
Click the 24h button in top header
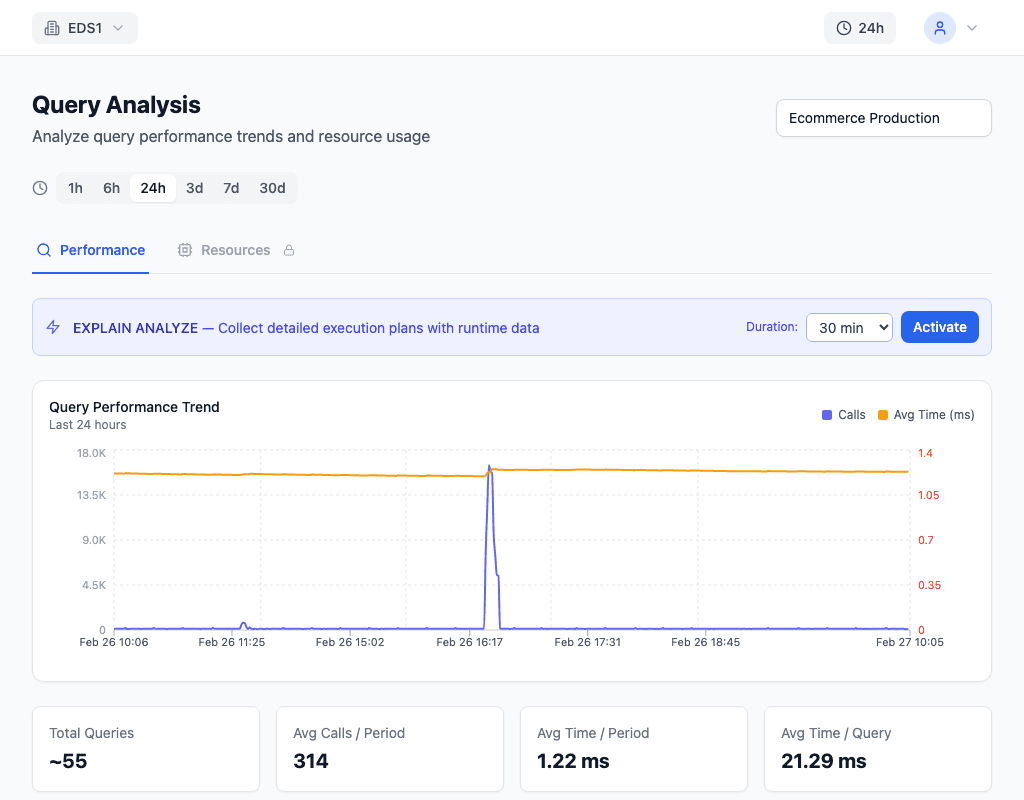(860, 28)
